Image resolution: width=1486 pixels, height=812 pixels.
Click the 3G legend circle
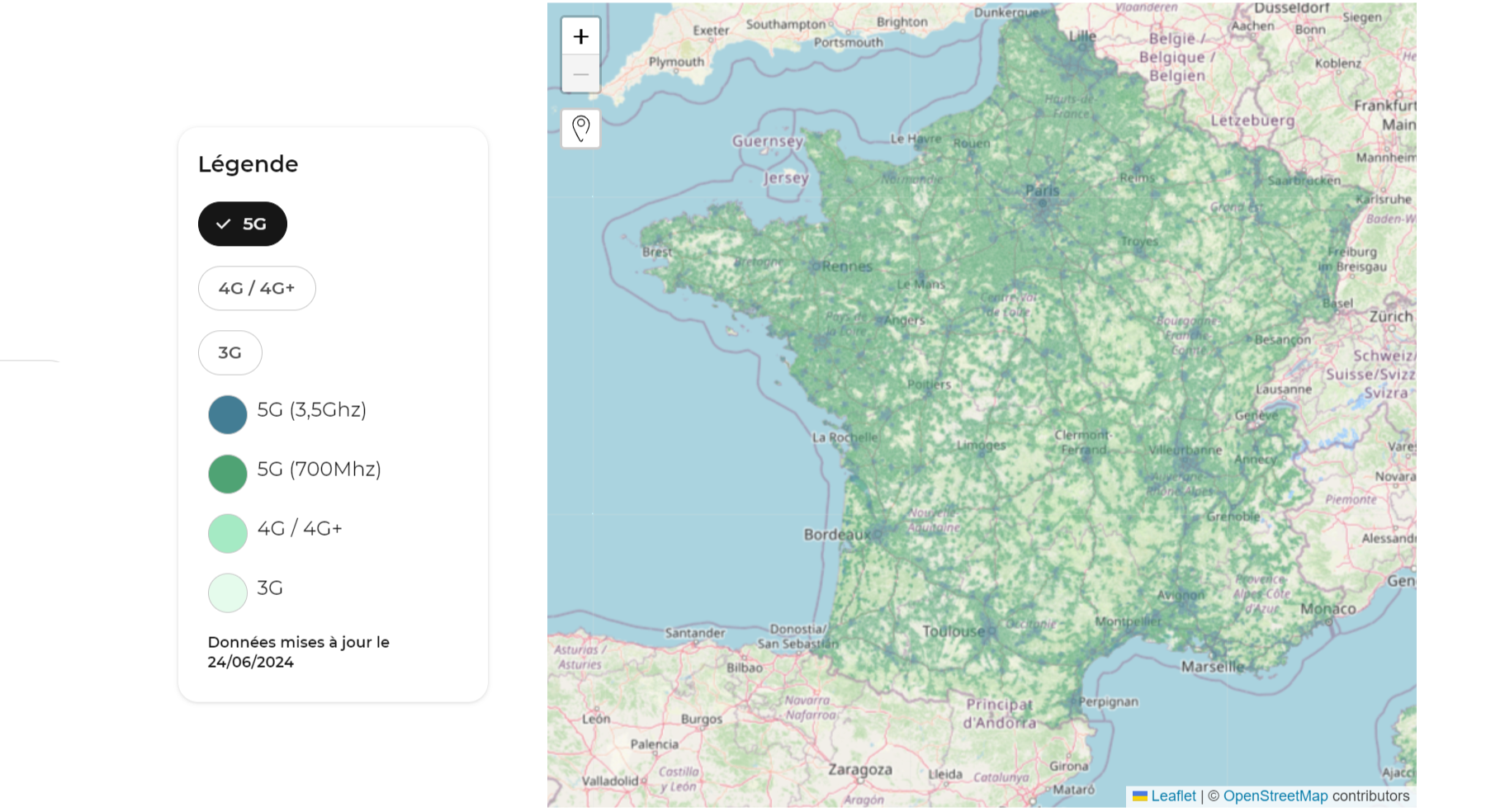227,592
